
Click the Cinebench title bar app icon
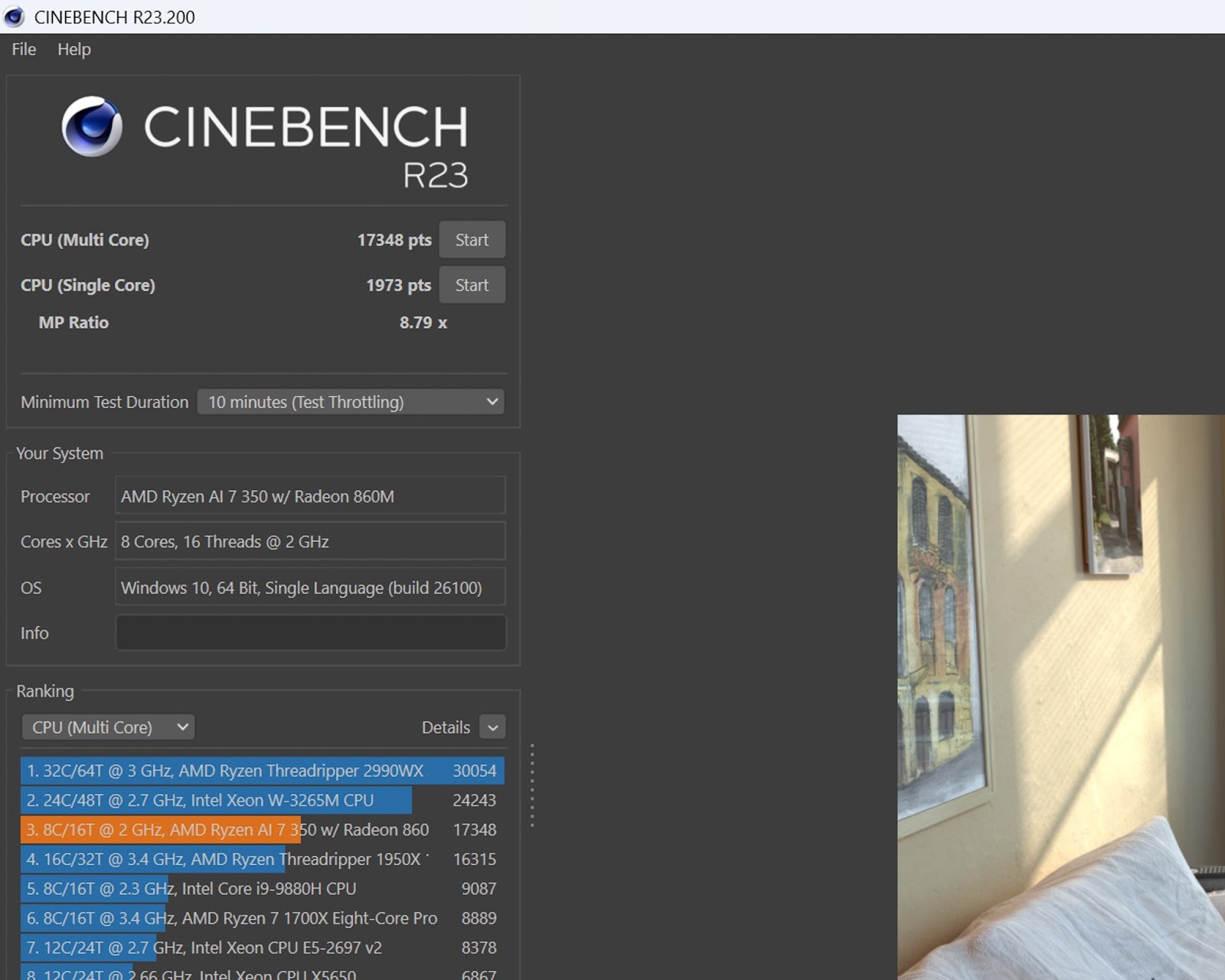[14, 17]
